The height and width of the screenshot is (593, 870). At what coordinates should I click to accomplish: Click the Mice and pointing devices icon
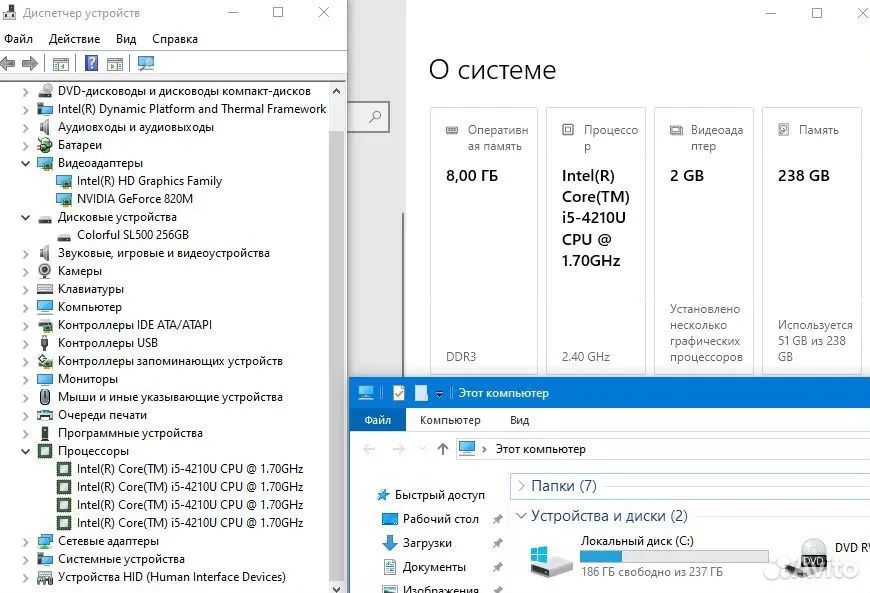pos(44,397)
